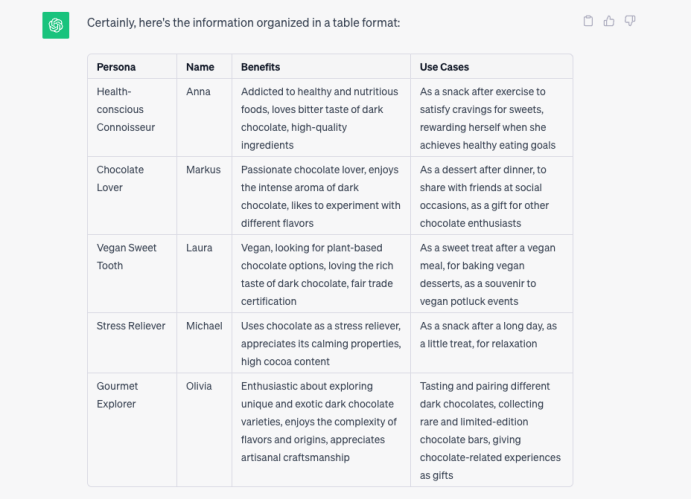The image size is (691, 499).
Task: Click the ChatGPT logo avatar
Action: tap(55, 25)
